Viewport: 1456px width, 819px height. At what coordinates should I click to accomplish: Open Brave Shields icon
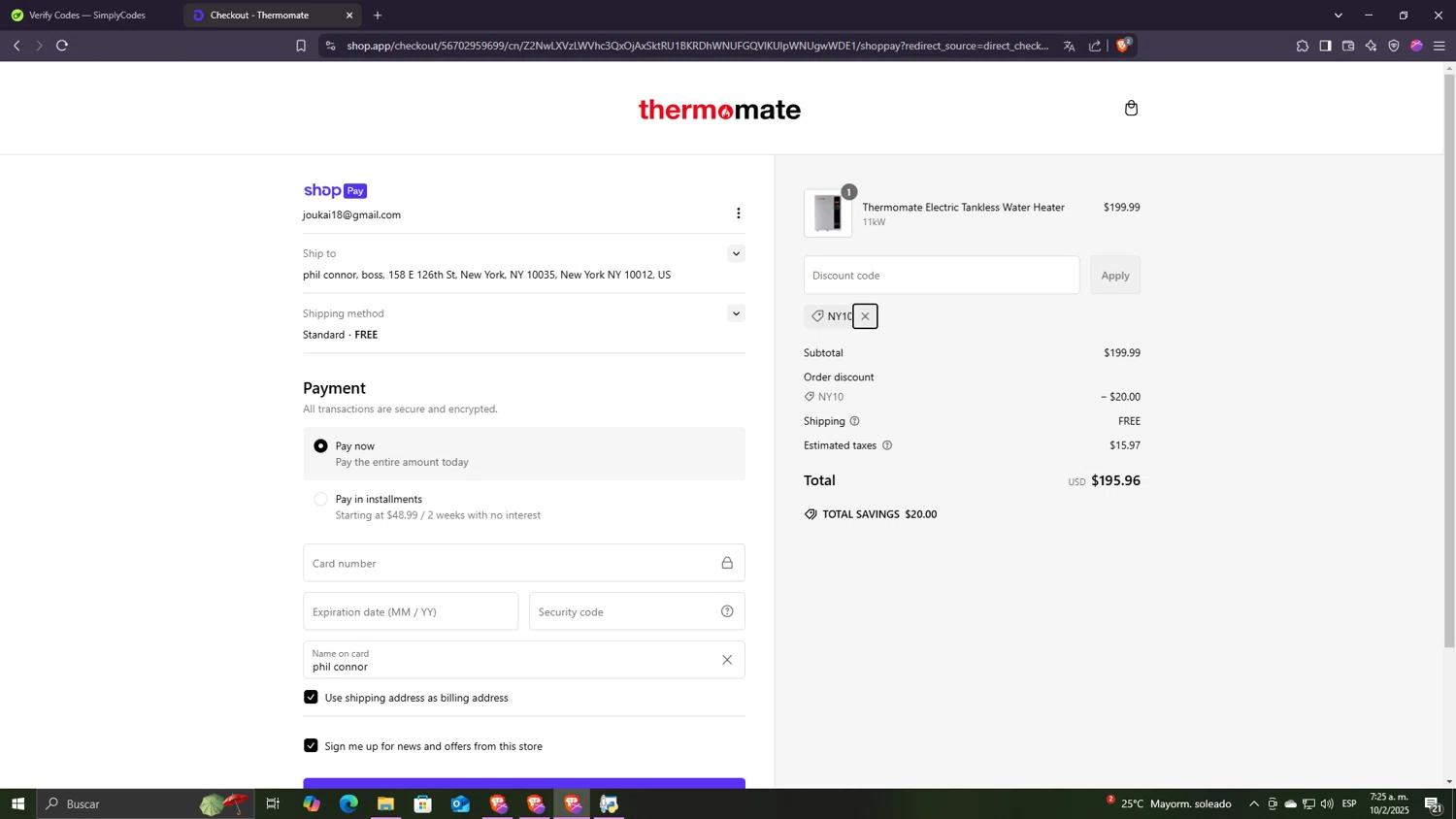tap(1123, 45)
